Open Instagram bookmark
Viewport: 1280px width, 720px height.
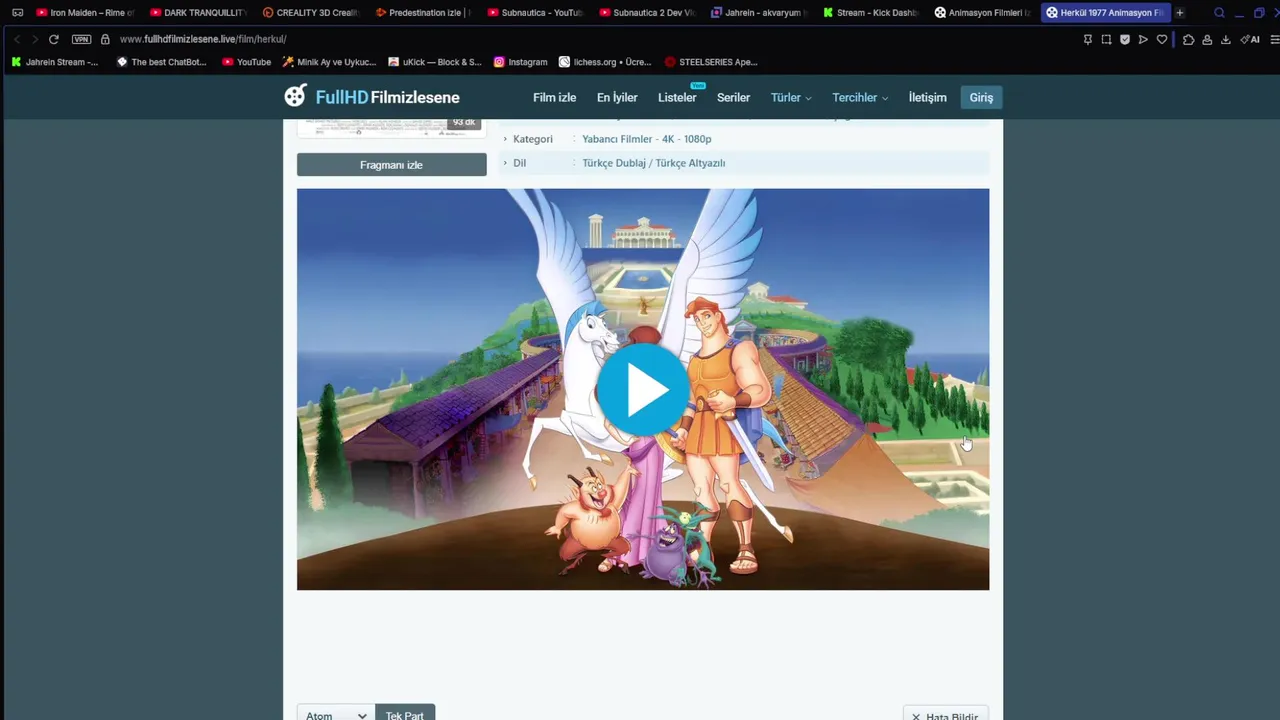pos(521,62)
